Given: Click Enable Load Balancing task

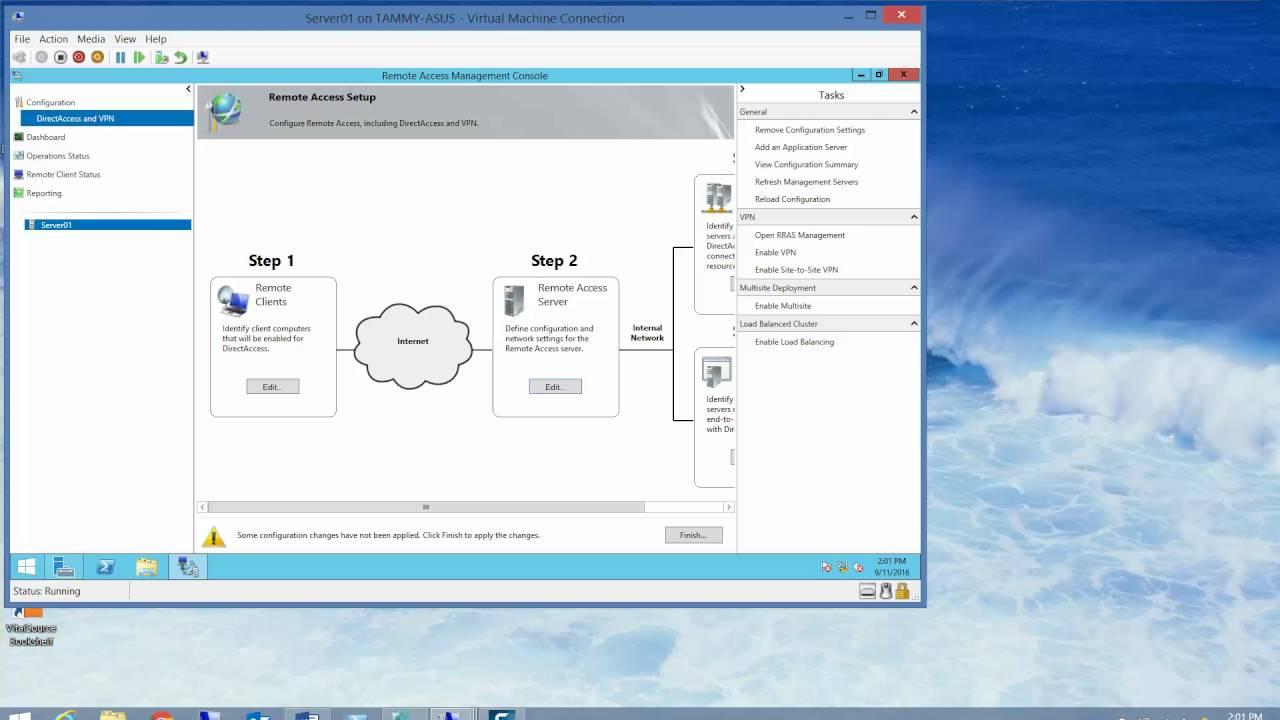Looking at the screenshot, I should tap(795, 342).
